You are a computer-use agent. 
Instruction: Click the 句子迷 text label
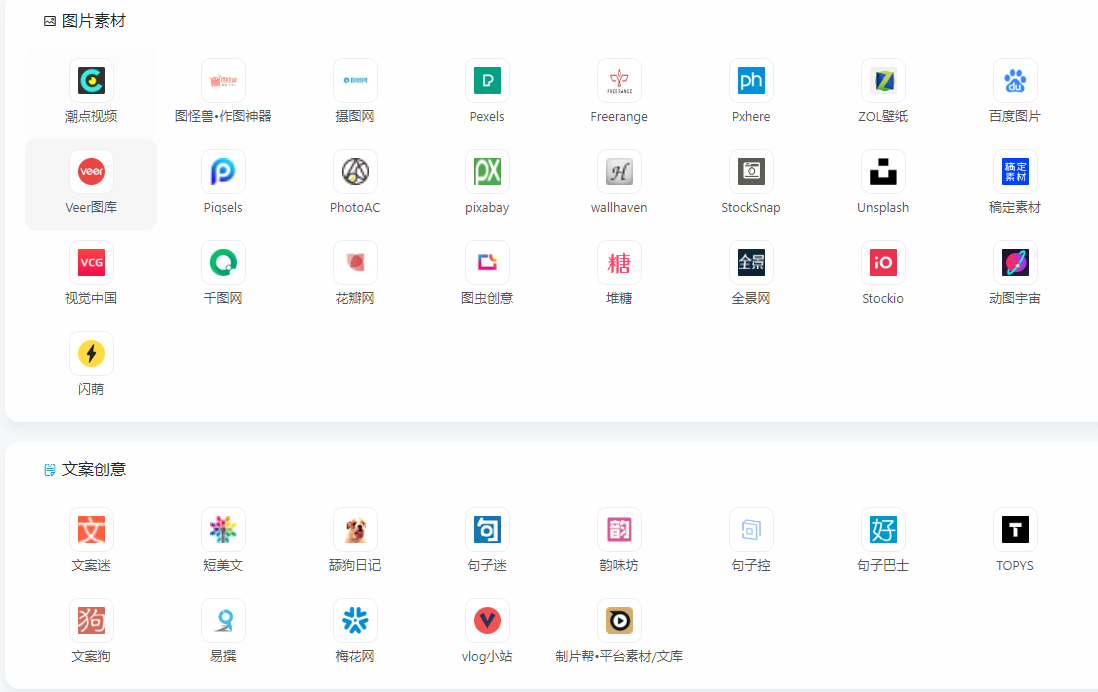(x=487, y=565)
